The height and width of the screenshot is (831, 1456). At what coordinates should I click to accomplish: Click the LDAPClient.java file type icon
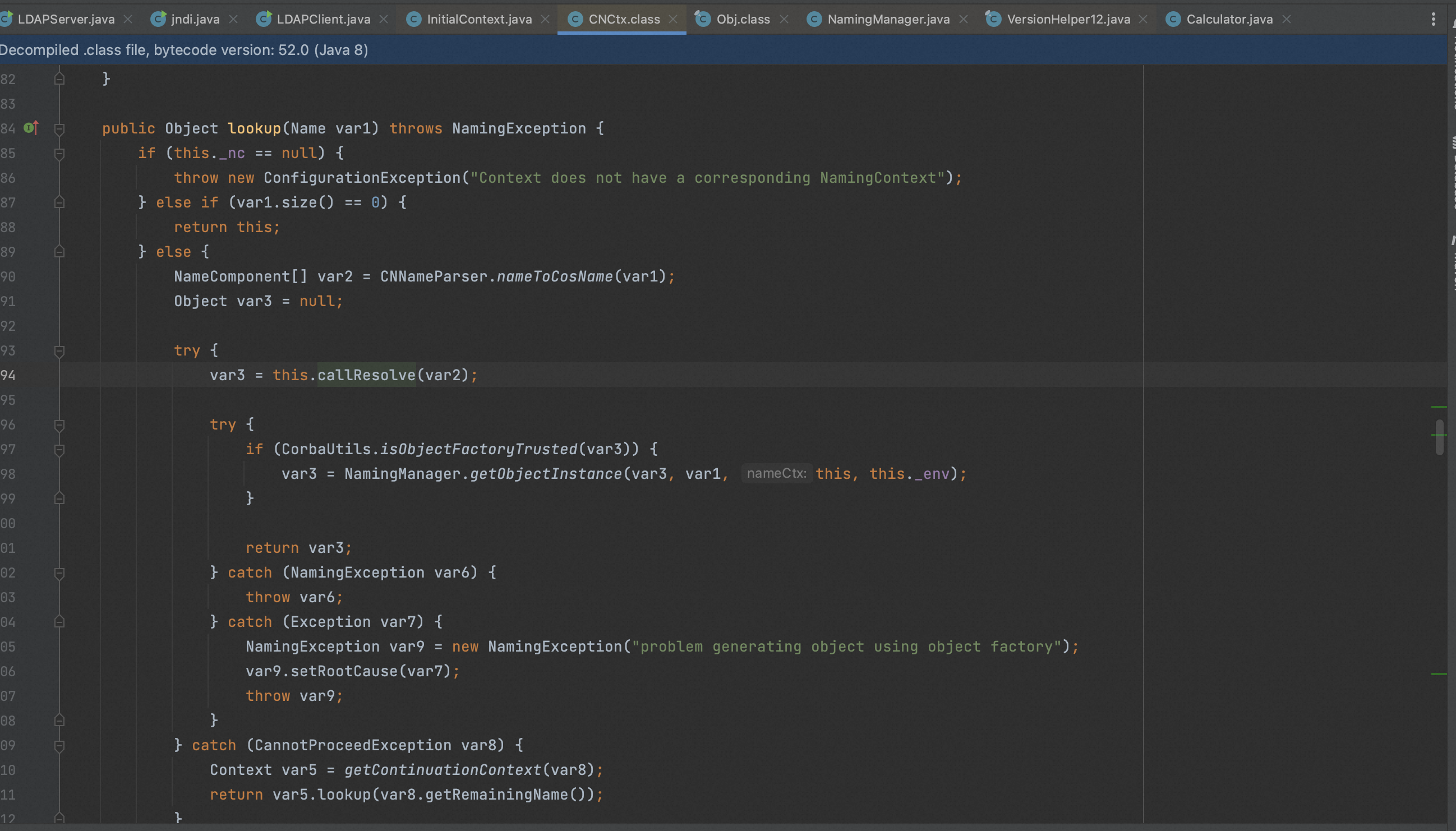coord(263,19)
